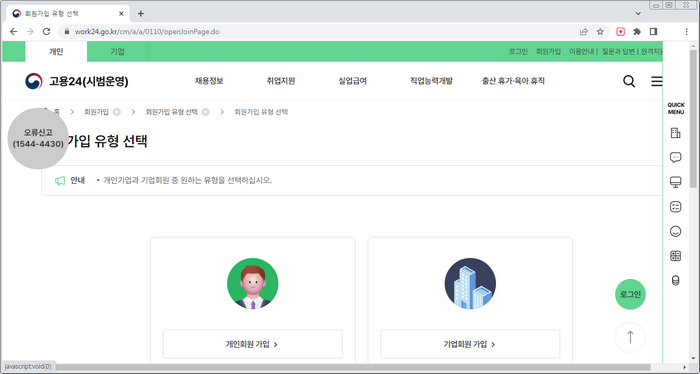This screenshot has width=700, height=374.
Task: Open 채용정보 menu
Action: [209, 81]
